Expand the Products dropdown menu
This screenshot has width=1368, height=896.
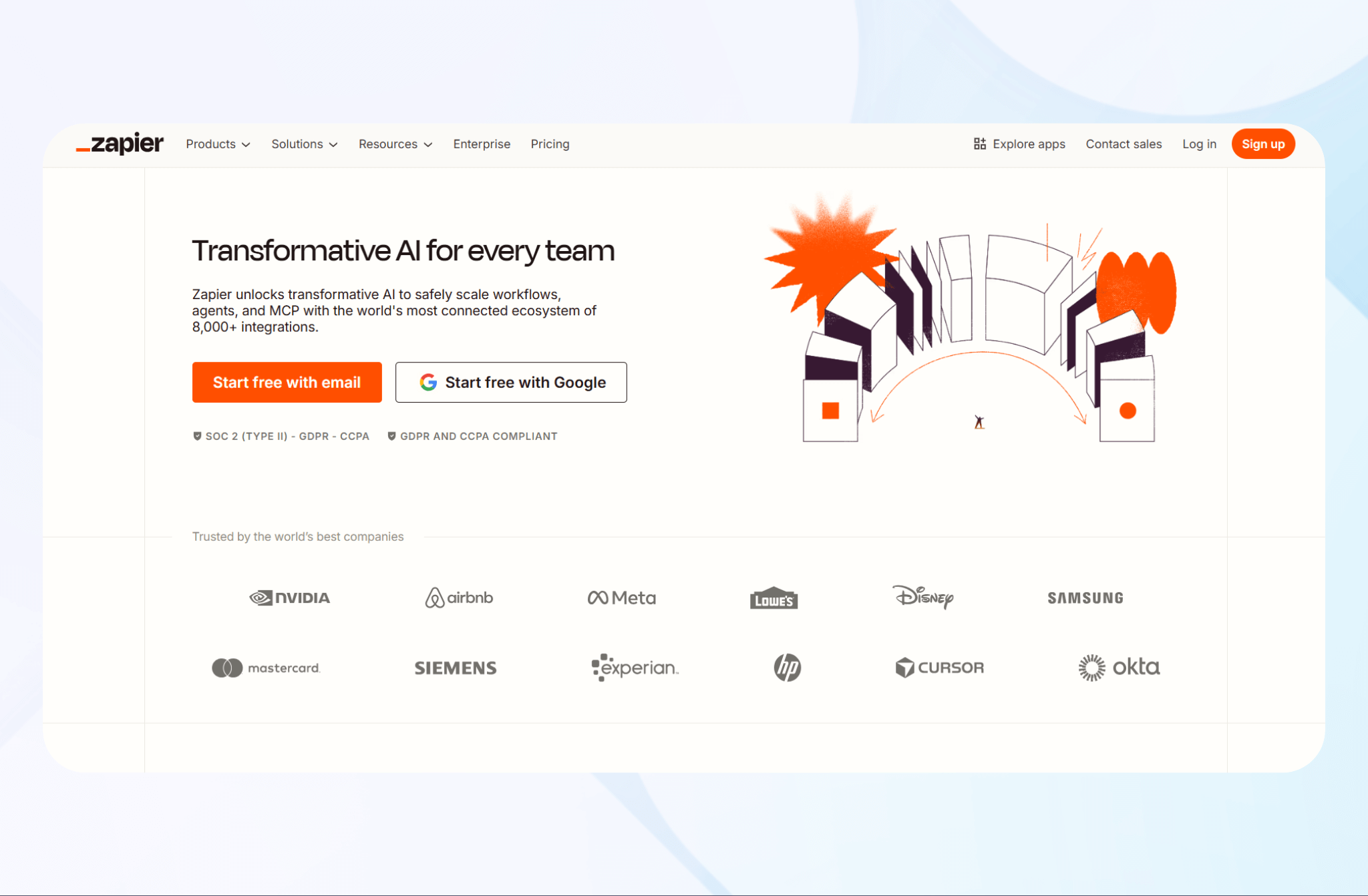click(218, 144)
